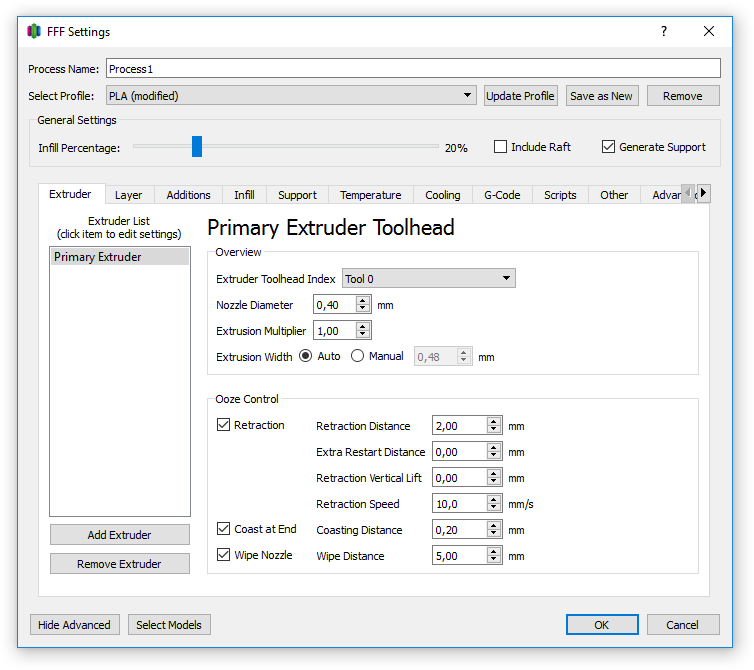Screen dimensions: 754x670
Task: Click the Process Name text field
Action: tap(412, 69)
